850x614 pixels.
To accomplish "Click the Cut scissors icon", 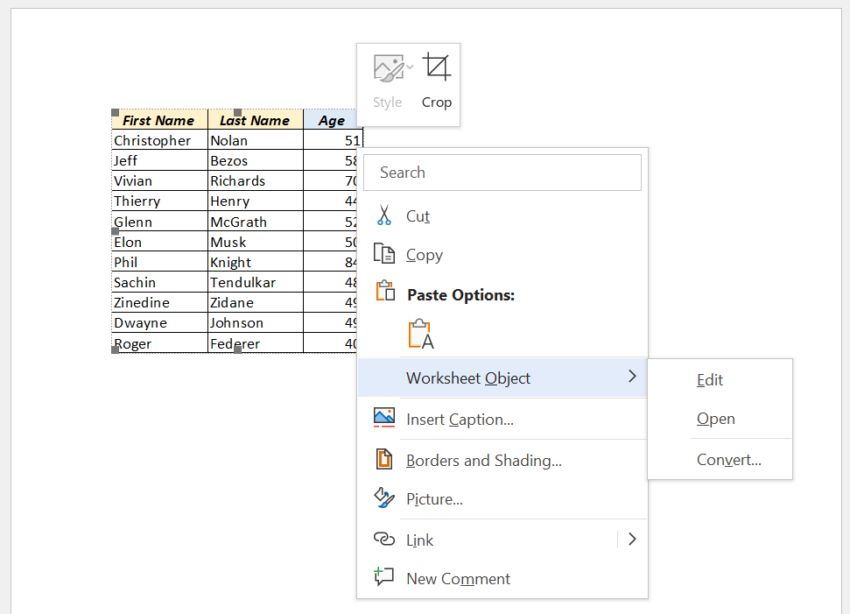I will click(385, 215).
